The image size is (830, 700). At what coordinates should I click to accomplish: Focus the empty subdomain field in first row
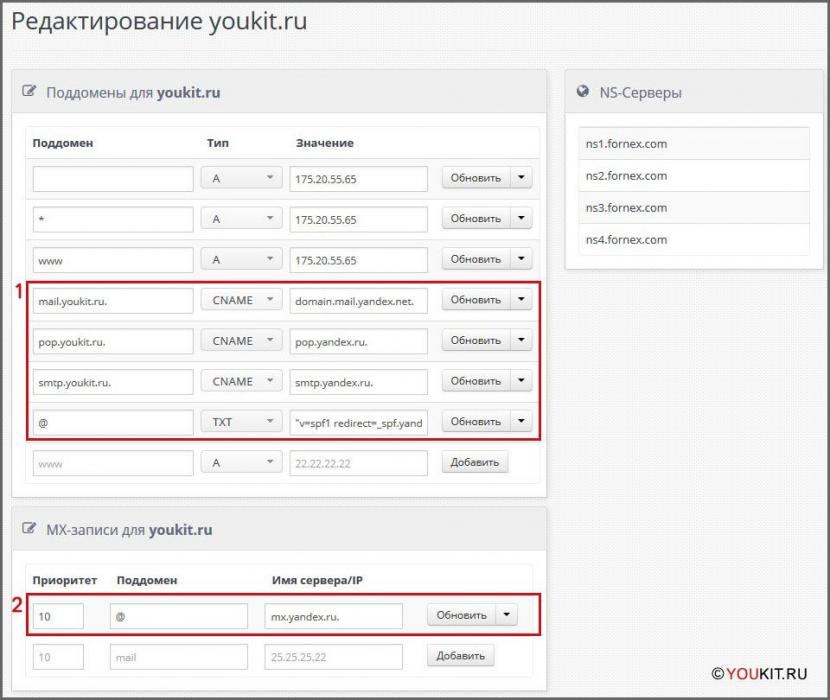pos(113,179)
